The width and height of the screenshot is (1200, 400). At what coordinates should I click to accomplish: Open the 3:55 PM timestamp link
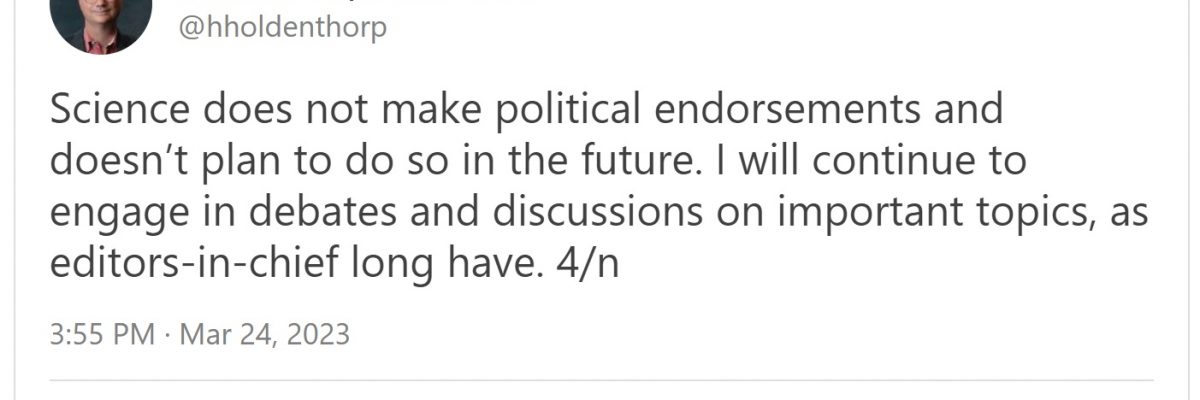coord(103,333)
